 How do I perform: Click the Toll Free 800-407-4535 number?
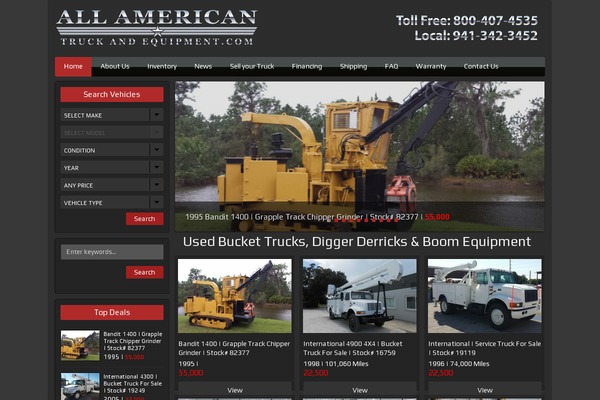click(x=467, y=20)
